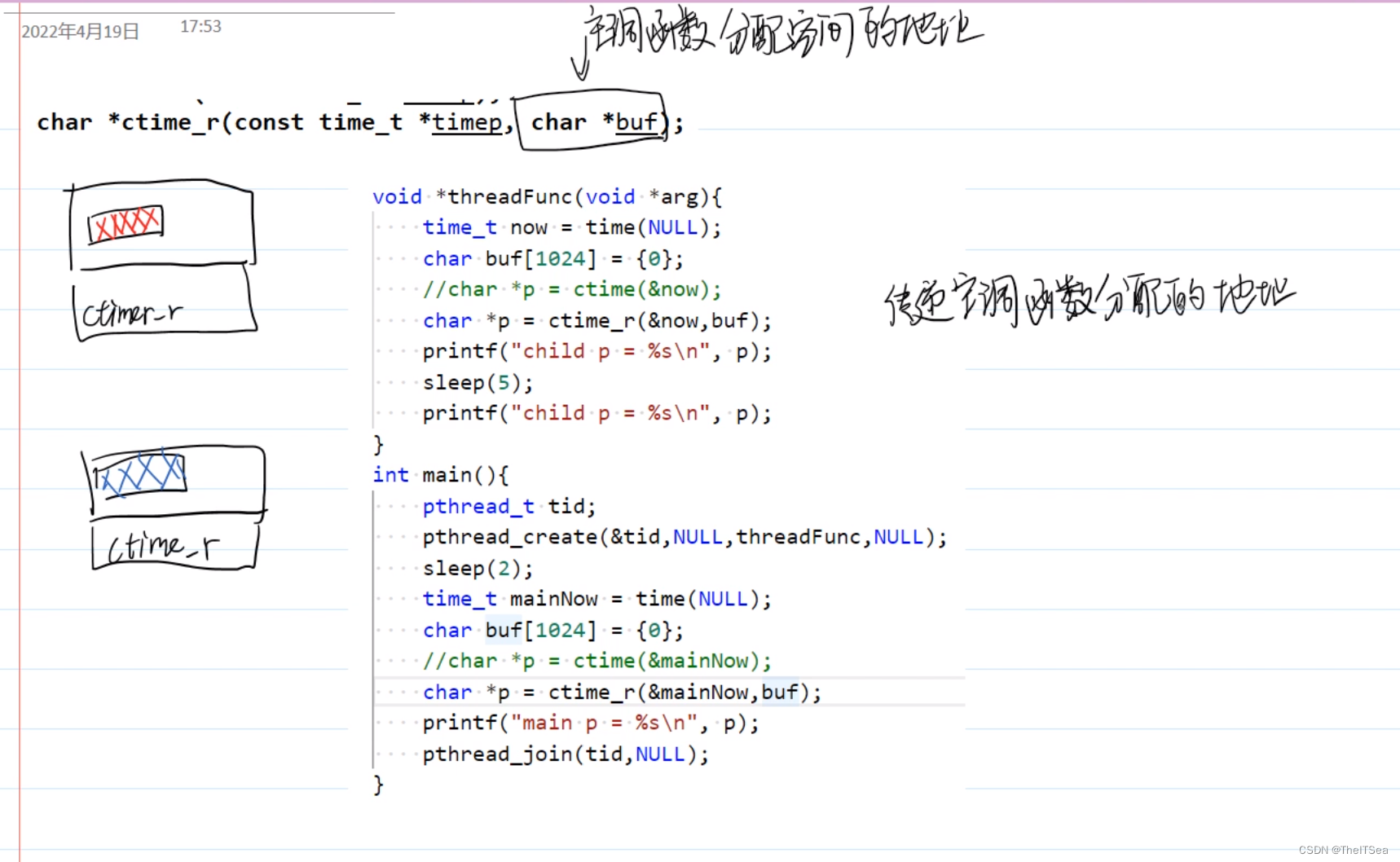Viewport: 1400px width, 862px height.
Task: Click the handwritten ctimer_r label
Action: pyautogui.click(x=133, y=312)
